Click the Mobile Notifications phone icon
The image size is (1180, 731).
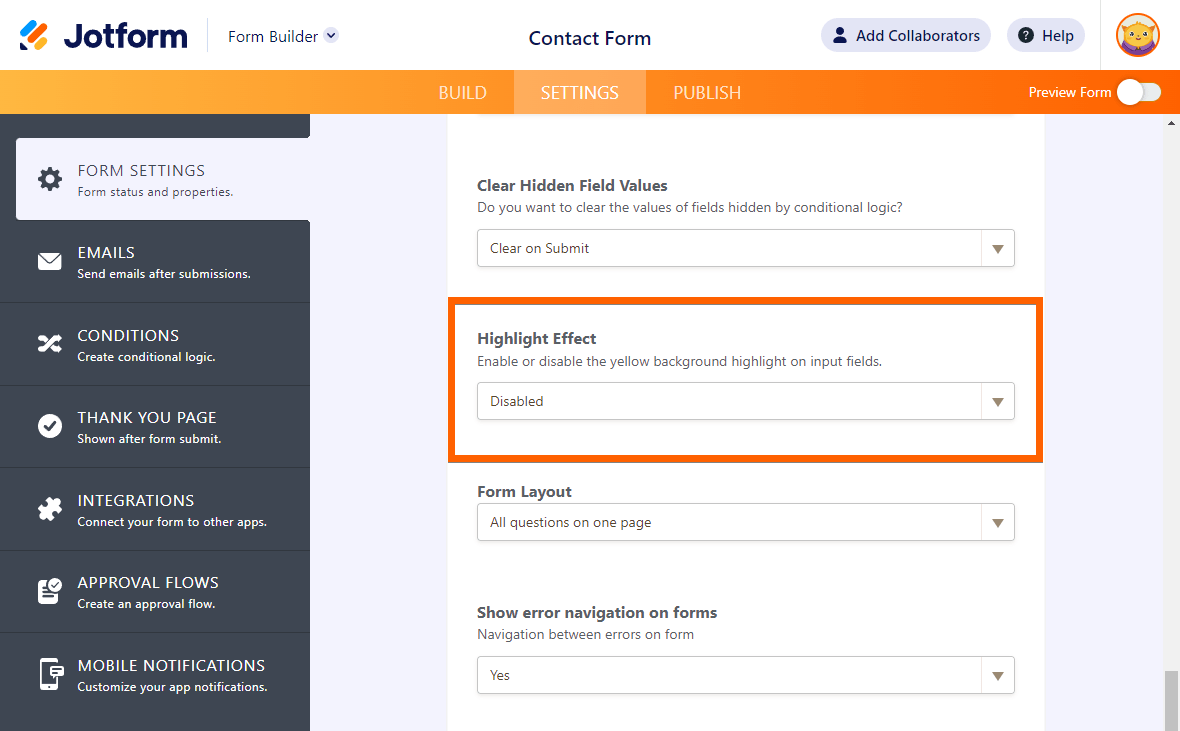[x=49, y=674]
